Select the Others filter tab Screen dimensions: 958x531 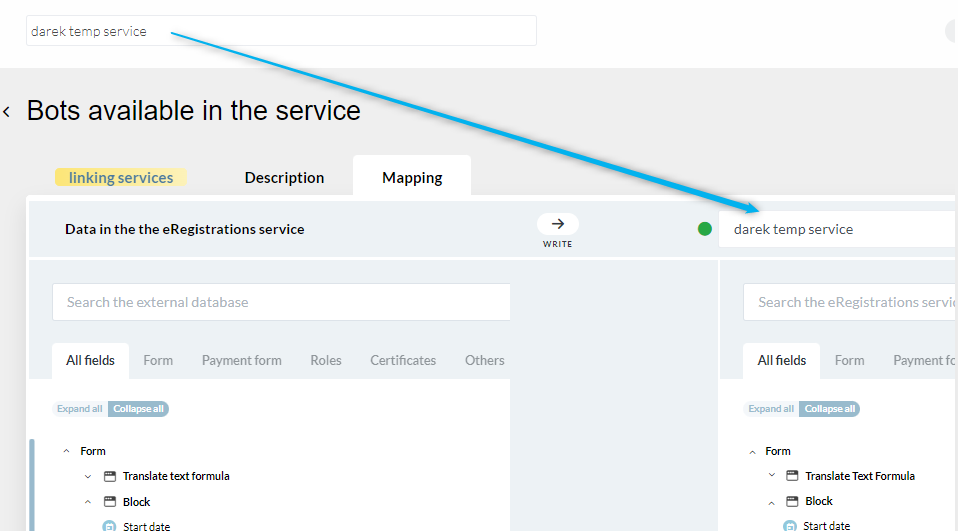484,361
